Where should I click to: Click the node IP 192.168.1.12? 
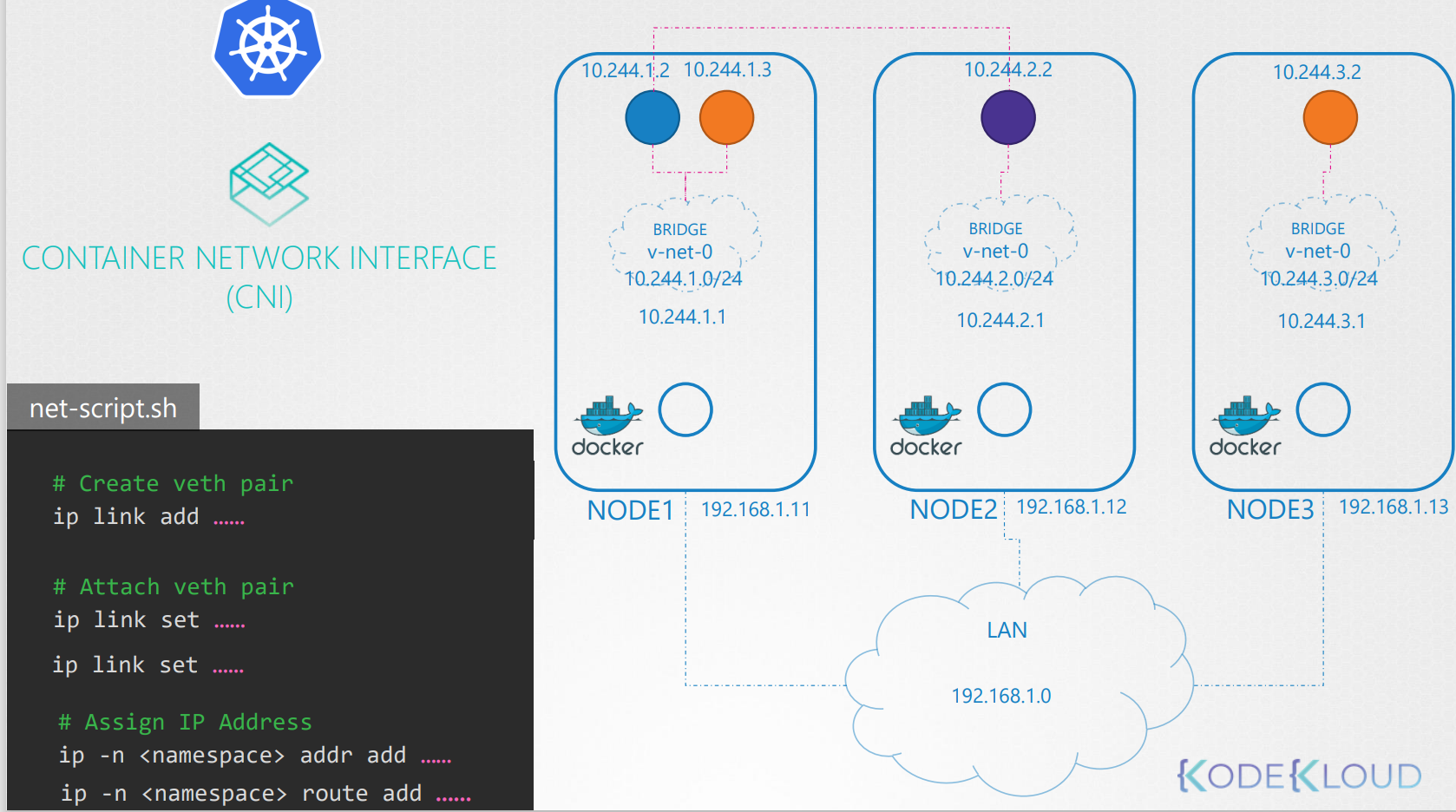[x=1072, y=507]
